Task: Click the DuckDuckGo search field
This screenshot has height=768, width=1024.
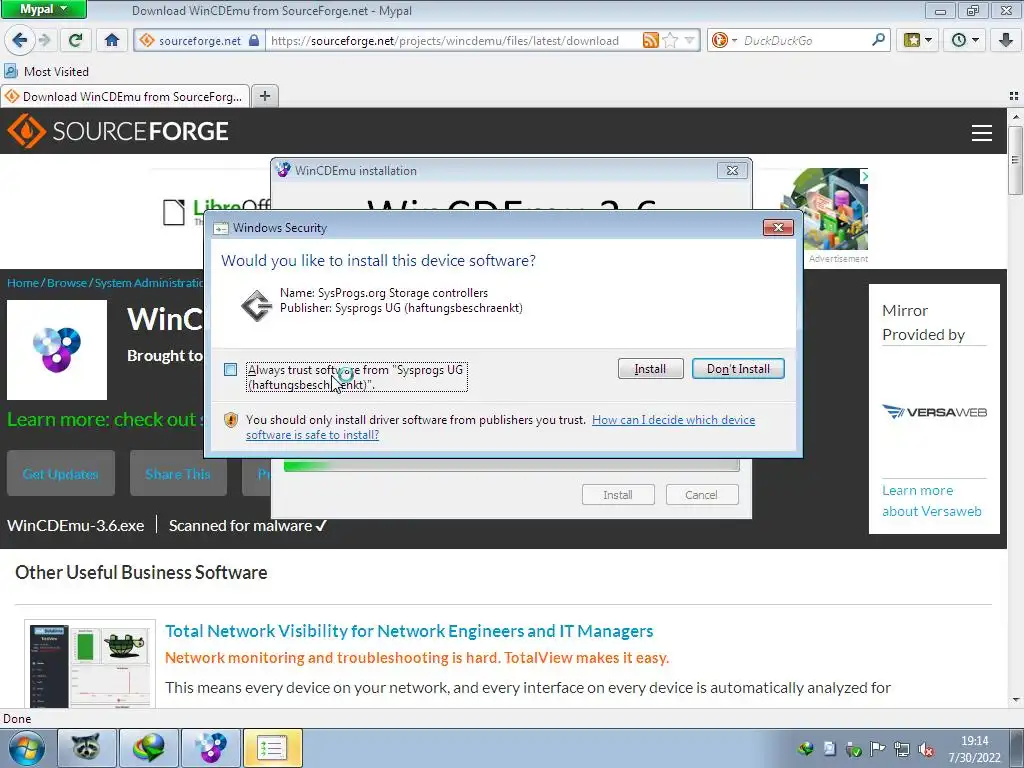Action: 805,40
